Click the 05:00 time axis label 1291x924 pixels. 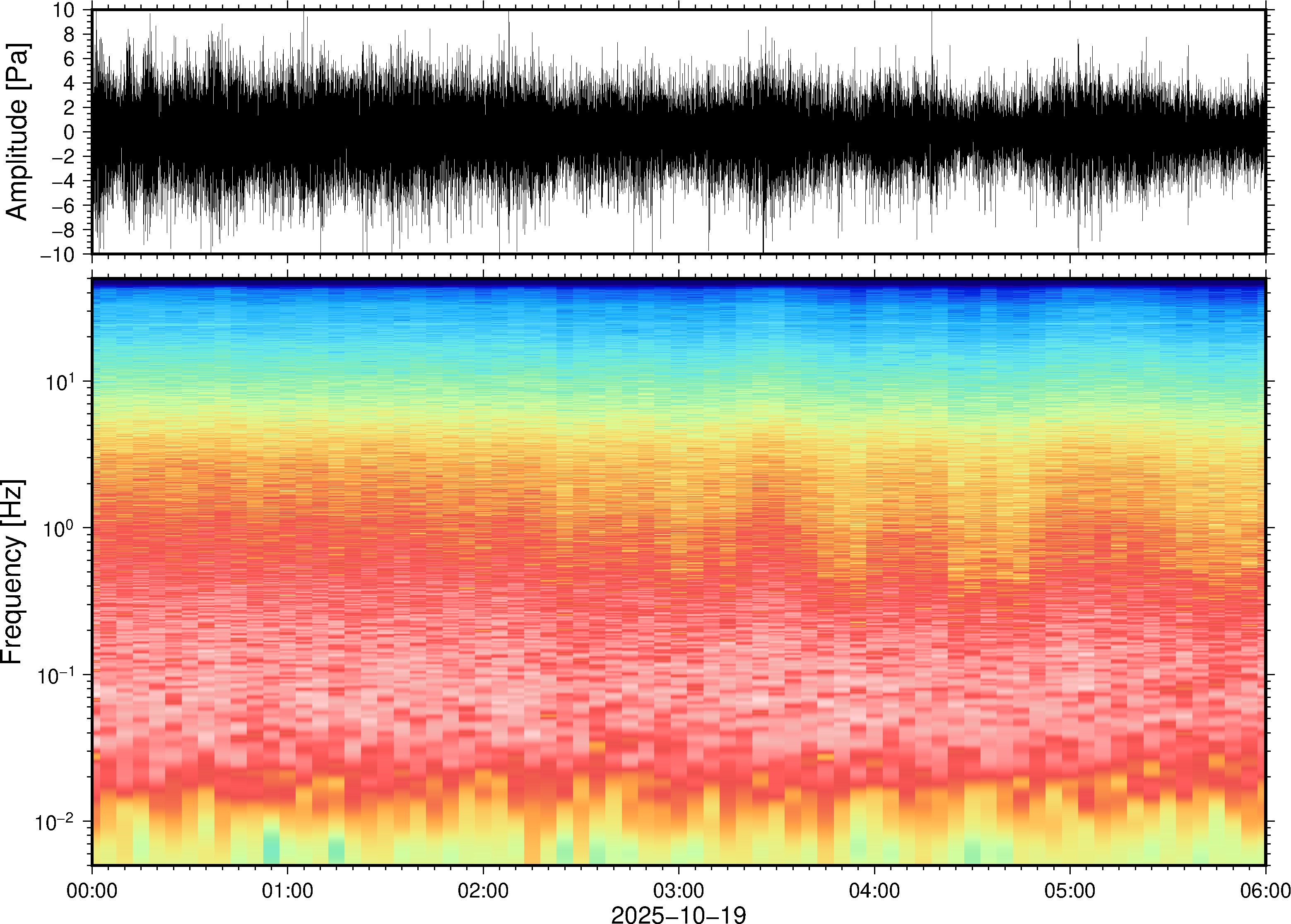coord(1069,890)
